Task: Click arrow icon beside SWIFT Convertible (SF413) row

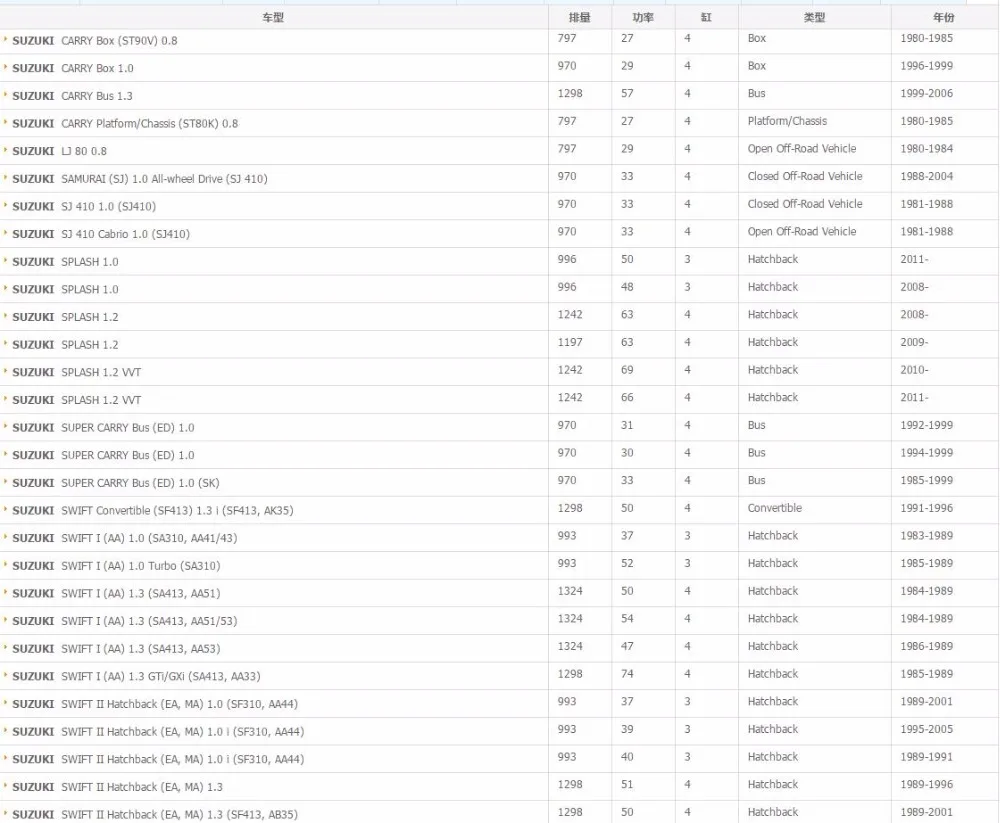Action: point(6,509)
